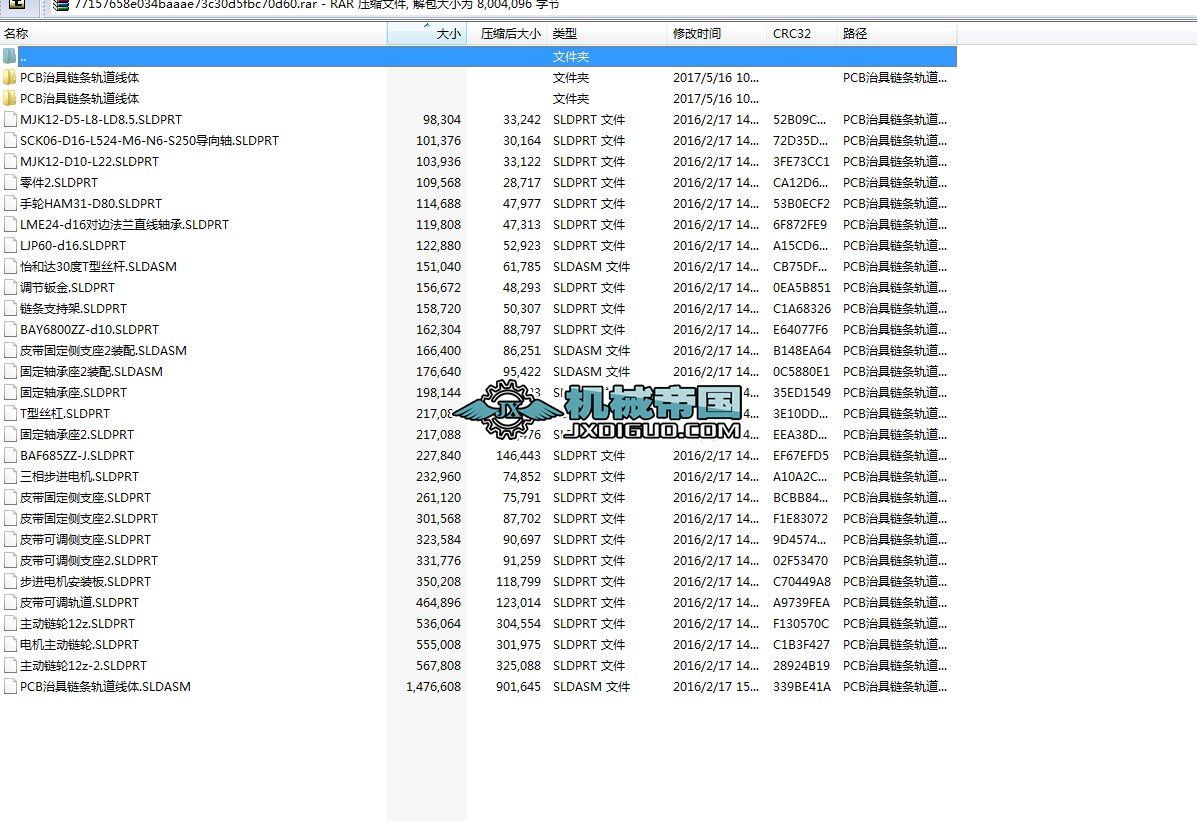The width and height of the screenshot is (1197, 821).
Task: Click the file icon of BAF685ZZ-J.SLDPRT
Action: point(10,455)
